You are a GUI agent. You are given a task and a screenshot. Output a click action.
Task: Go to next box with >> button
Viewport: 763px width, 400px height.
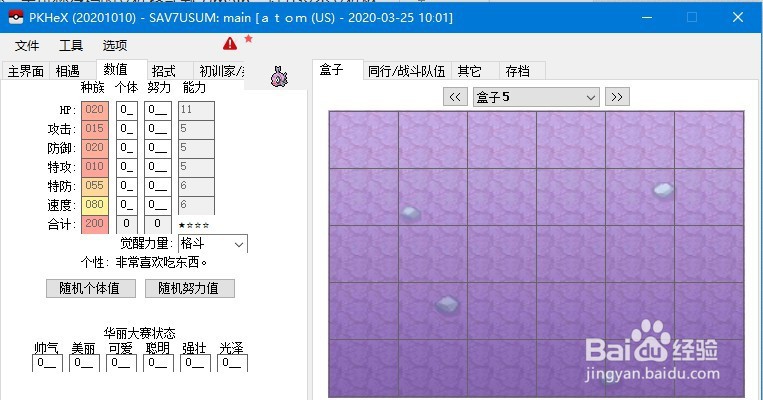coord(617,97)
